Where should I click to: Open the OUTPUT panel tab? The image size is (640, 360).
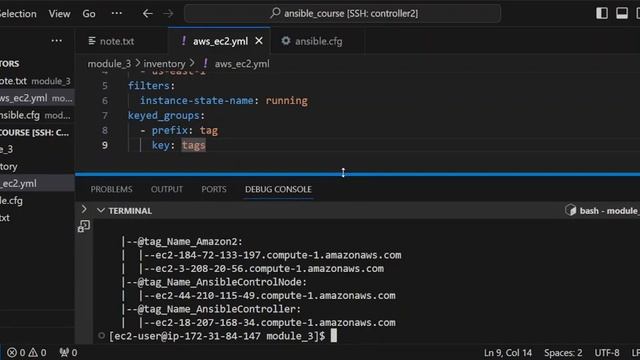167,189
